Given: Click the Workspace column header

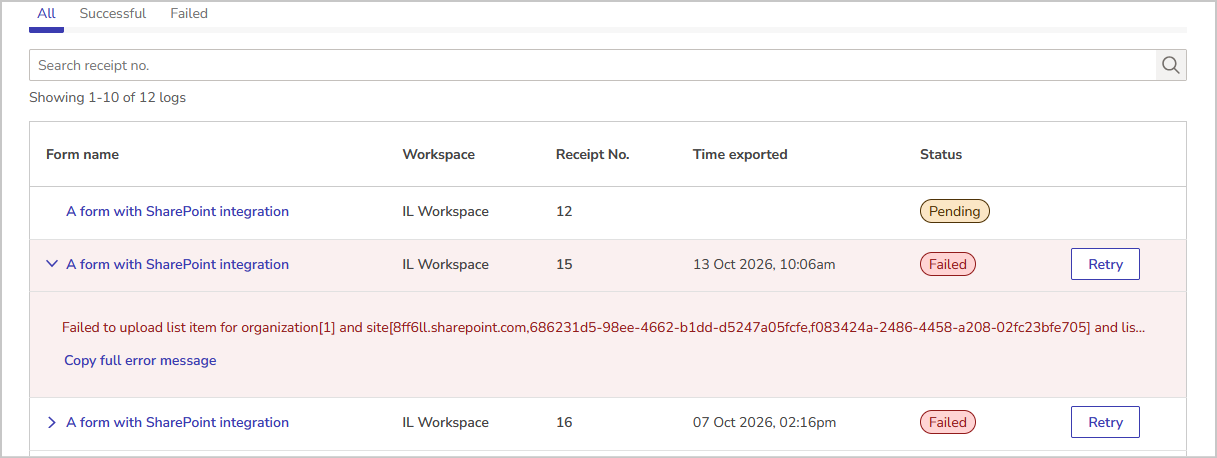Looking at the screenshot, I should (439, 155).
